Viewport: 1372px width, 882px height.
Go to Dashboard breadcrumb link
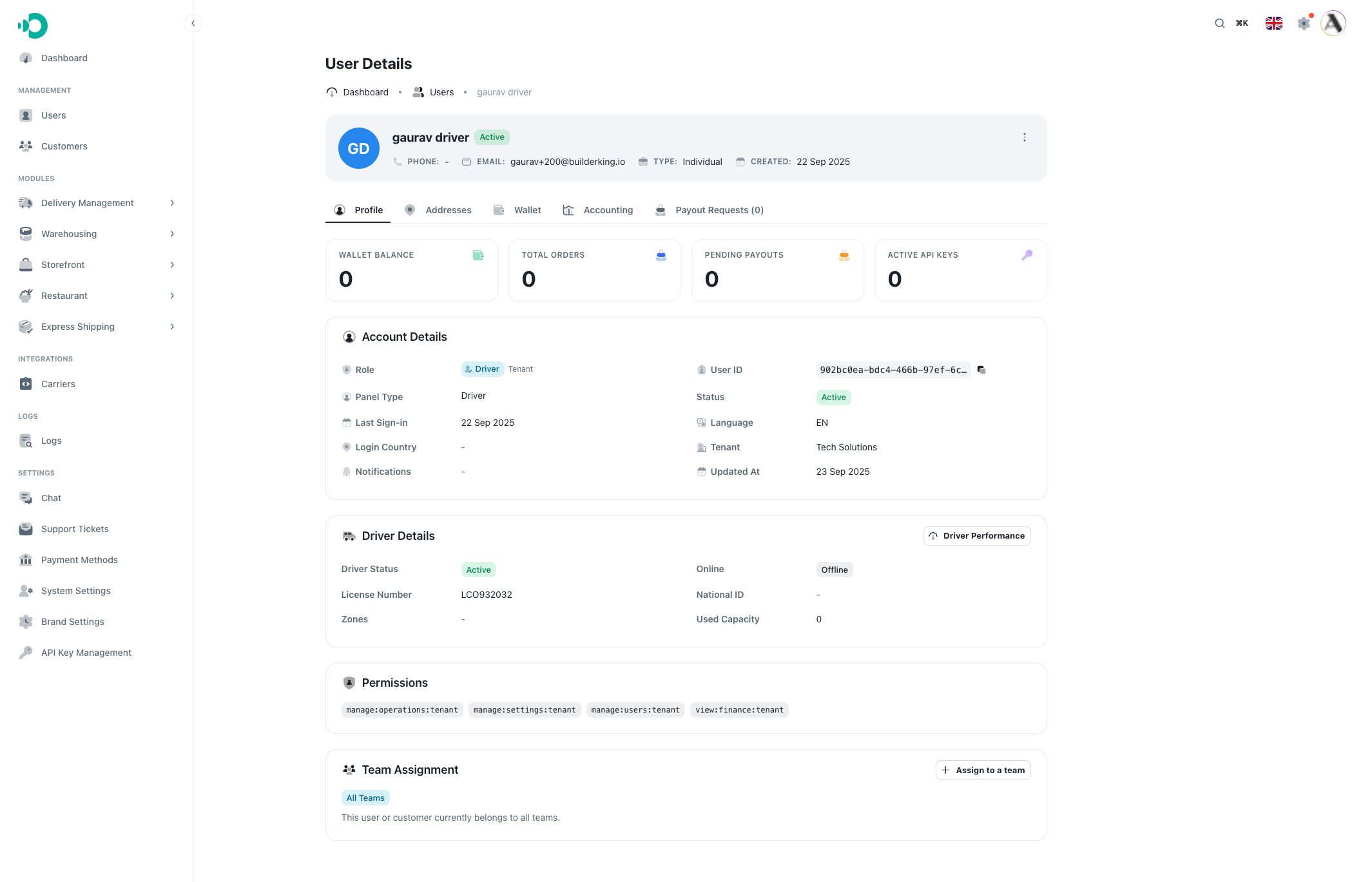tap(358, 92)
